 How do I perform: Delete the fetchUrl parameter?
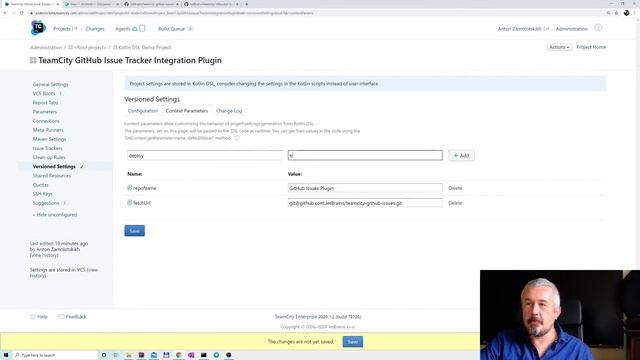tap(455, 203)
